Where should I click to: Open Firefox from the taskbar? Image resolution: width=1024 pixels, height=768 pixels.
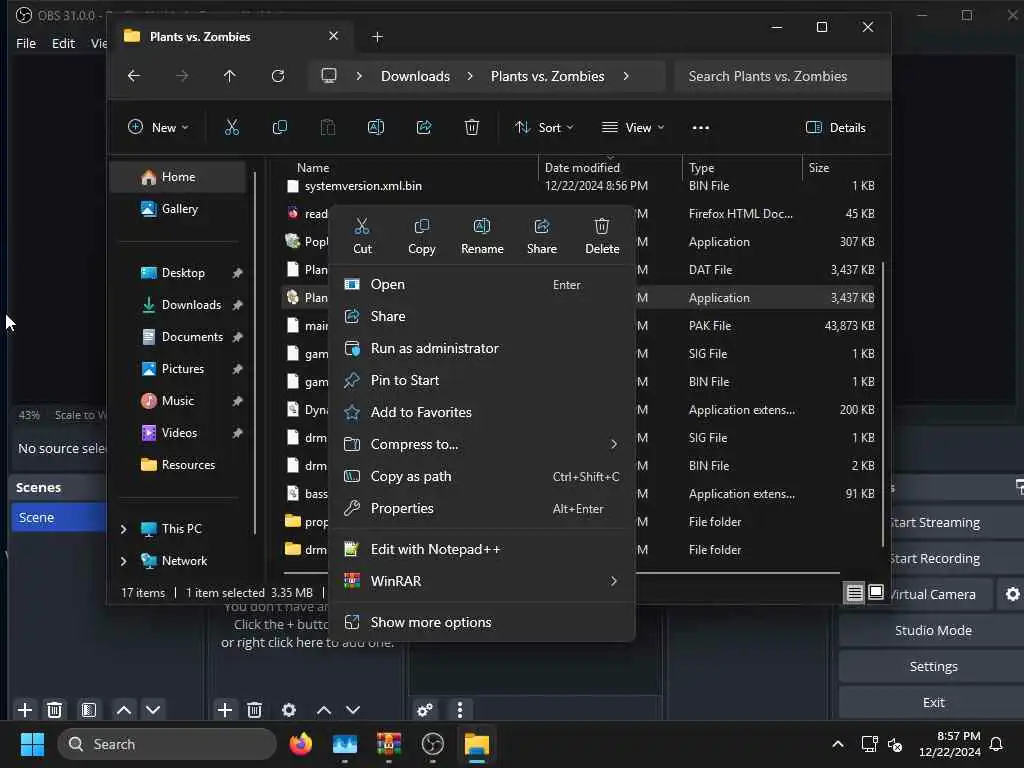coord(301,744)
